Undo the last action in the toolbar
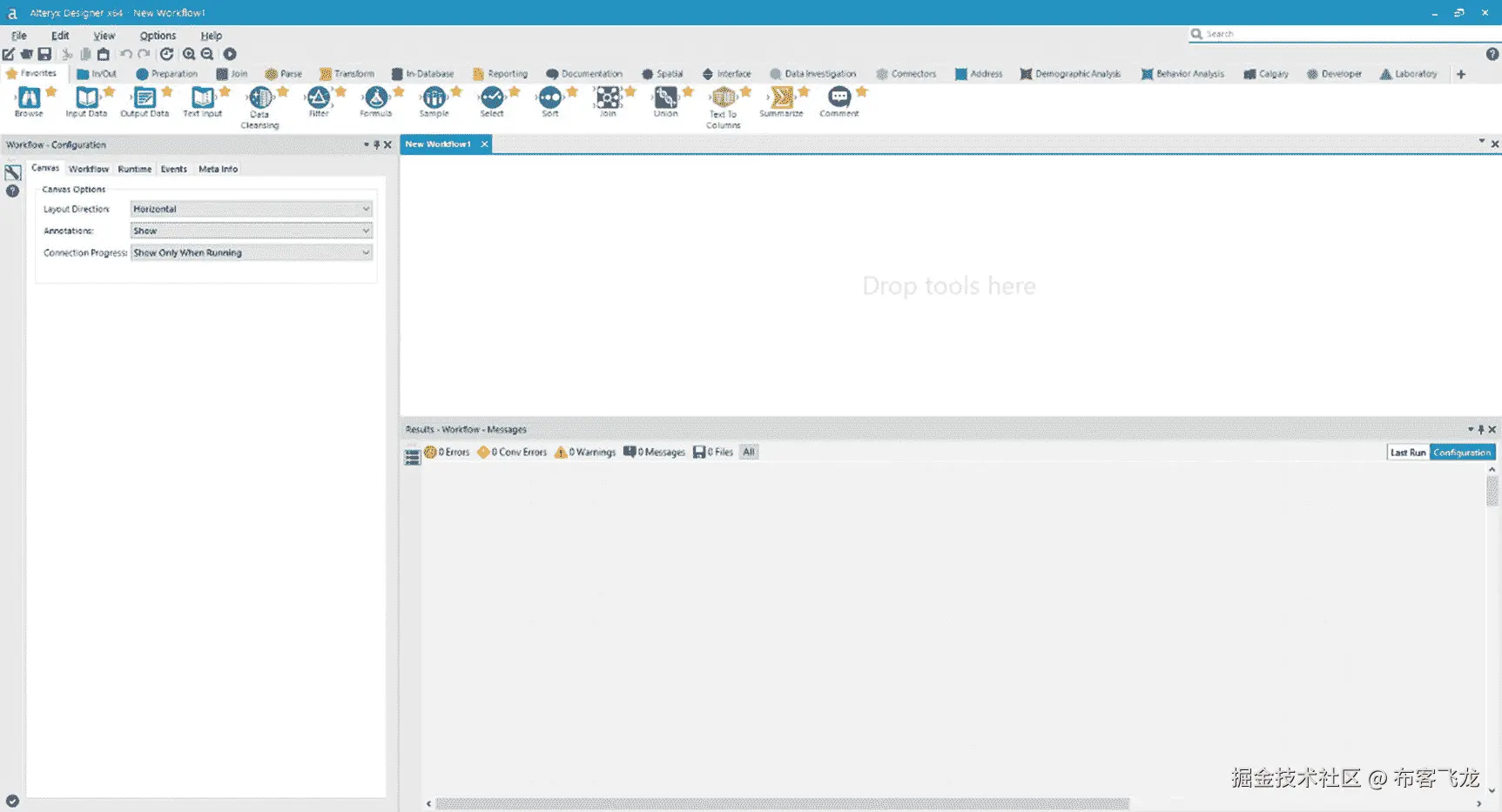Image resolution: width=1502 pixels, height=812 pixels. pyautogui.click(x=126, y=54)
